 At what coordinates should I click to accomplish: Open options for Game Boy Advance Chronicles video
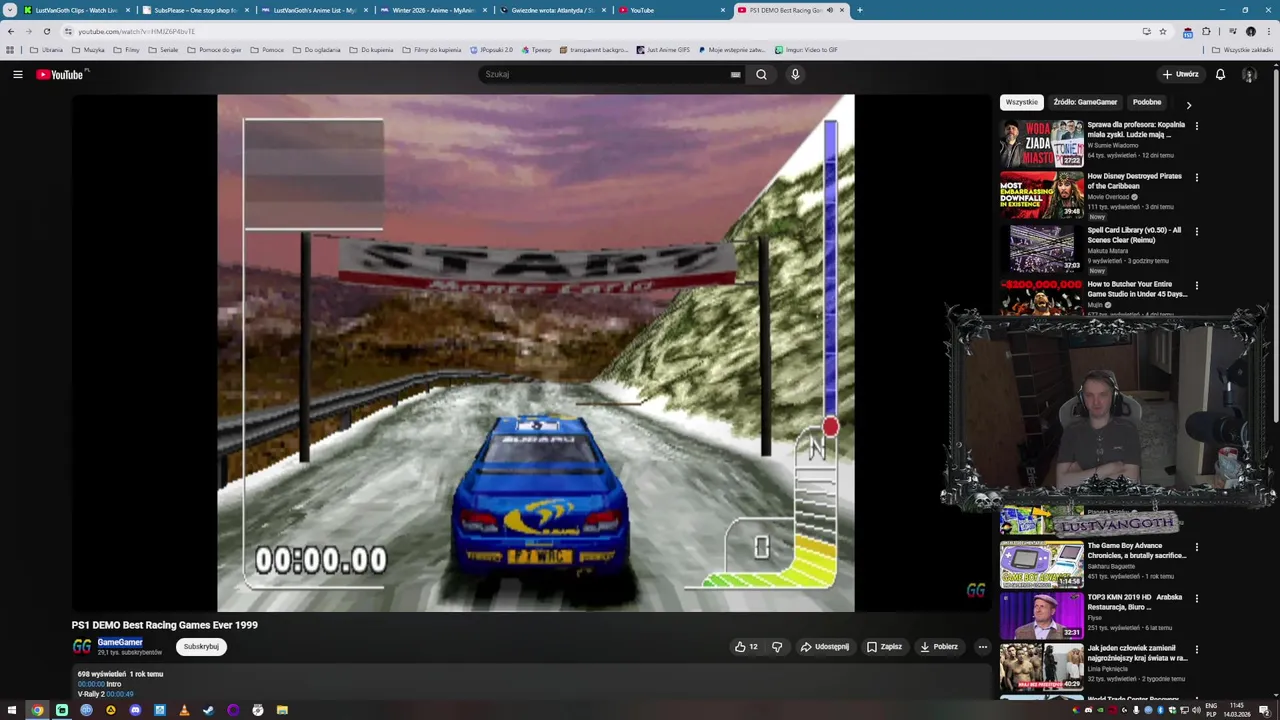(x=1196, y=547)
